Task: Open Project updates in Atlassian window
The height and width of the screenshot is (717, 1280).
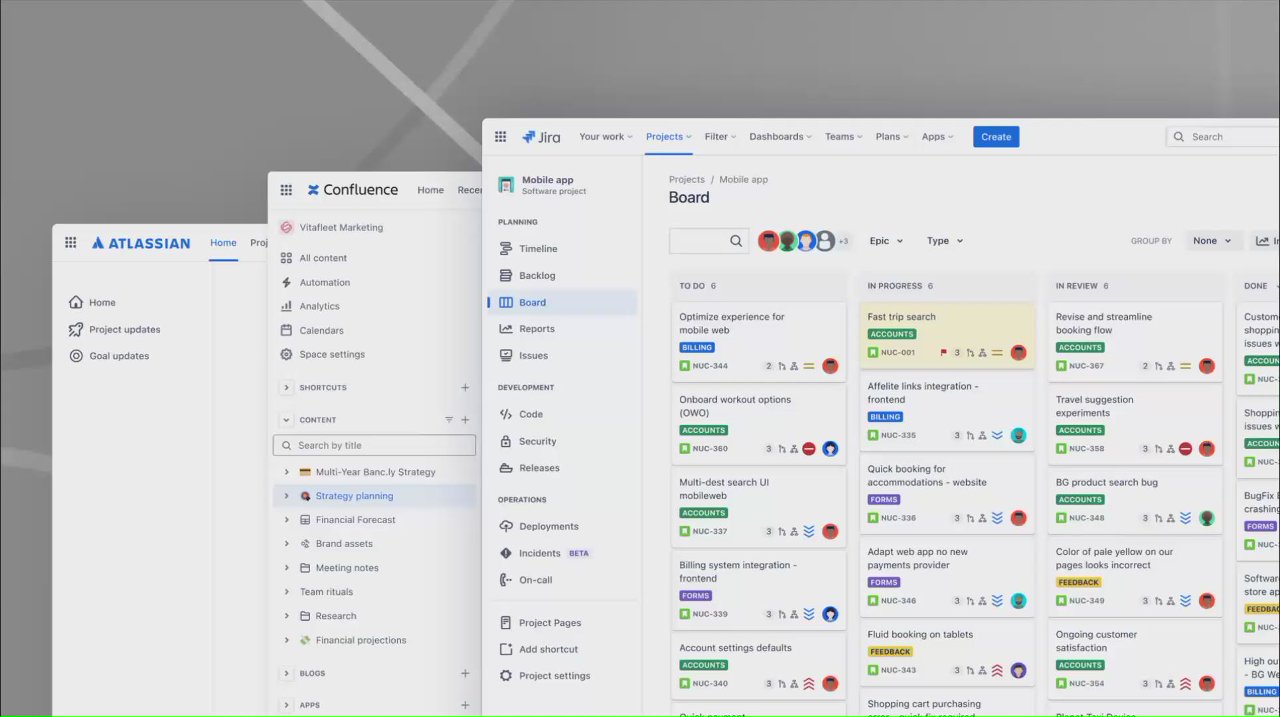Action: (x=124, y=330)
